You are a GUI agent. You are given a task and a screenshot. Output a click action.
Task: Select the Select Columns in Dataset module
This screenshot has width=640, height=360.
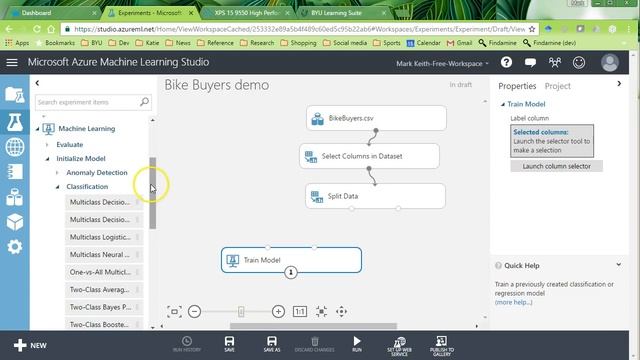click(x=369, y=156)
